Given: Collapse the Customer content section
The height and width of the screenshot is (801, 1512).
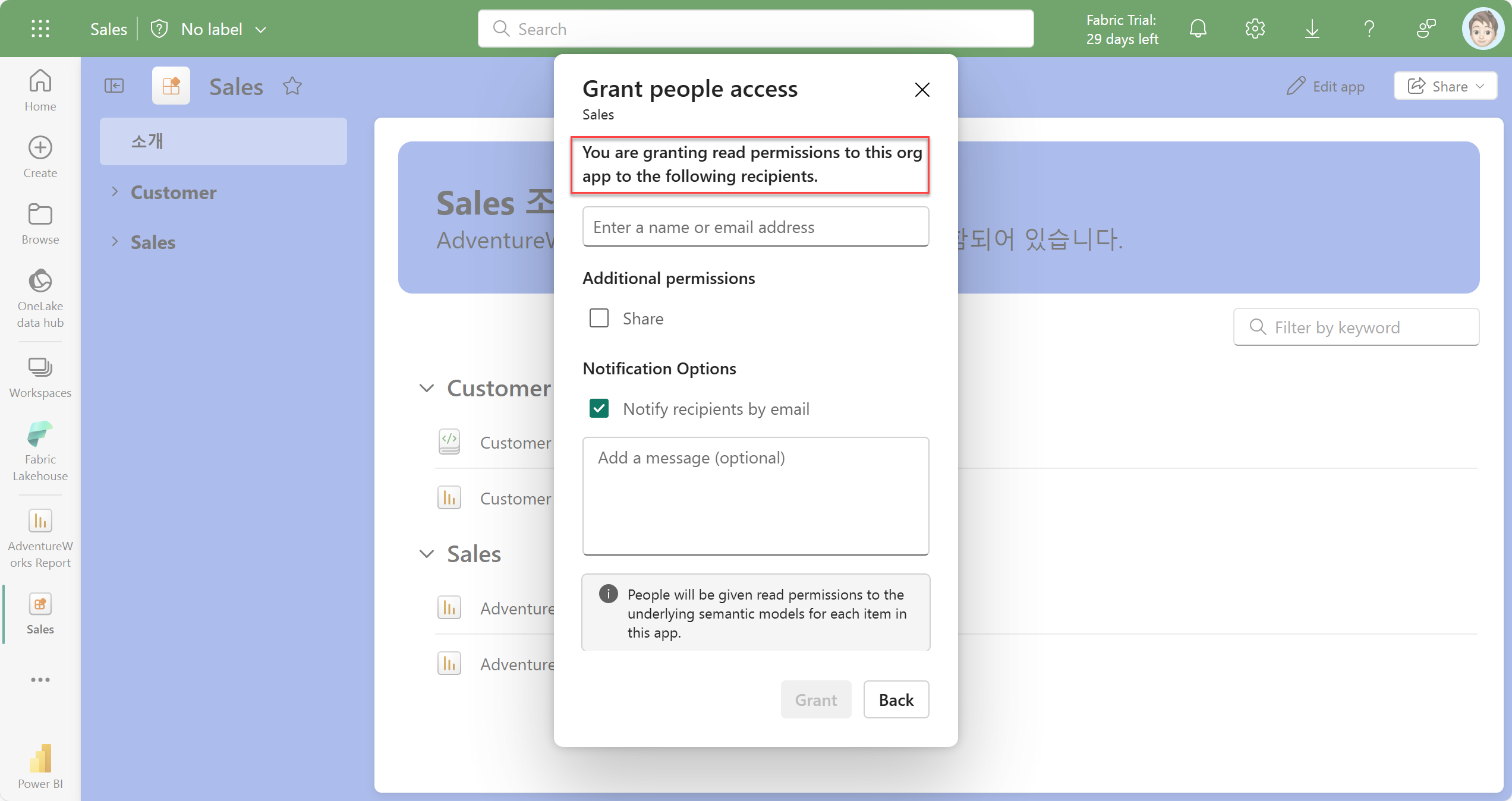Looking at the screenshot, I should coord(427,388).
